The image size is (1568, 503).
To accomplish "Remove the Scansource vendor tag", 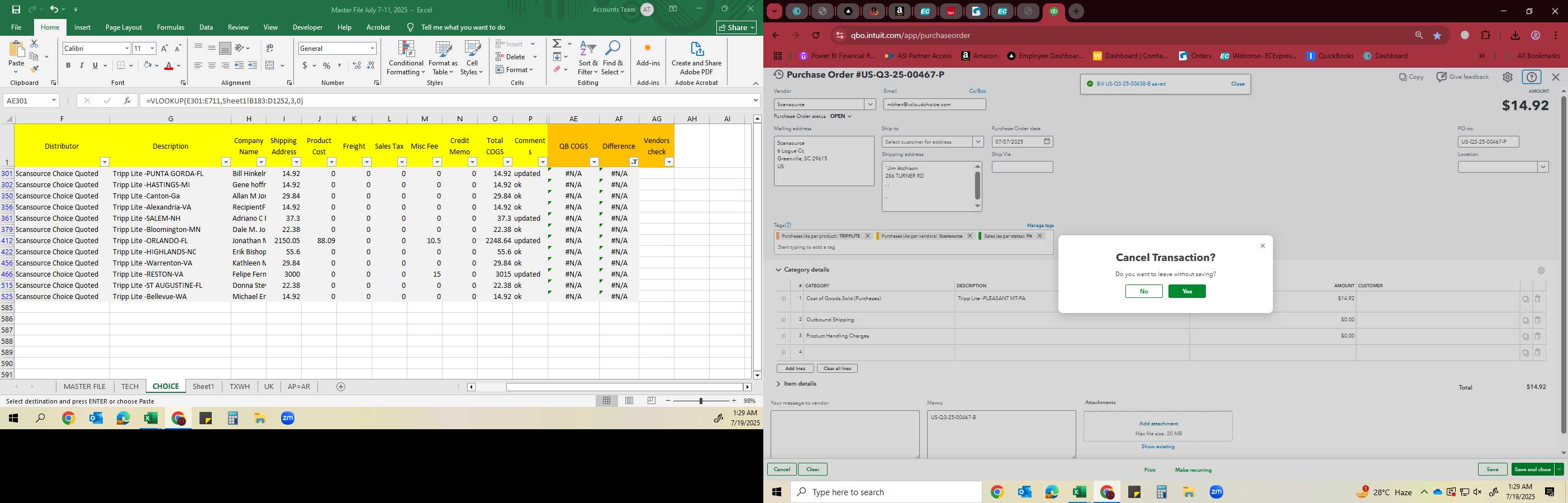I will pyautogui.click(x=970, y=236).
